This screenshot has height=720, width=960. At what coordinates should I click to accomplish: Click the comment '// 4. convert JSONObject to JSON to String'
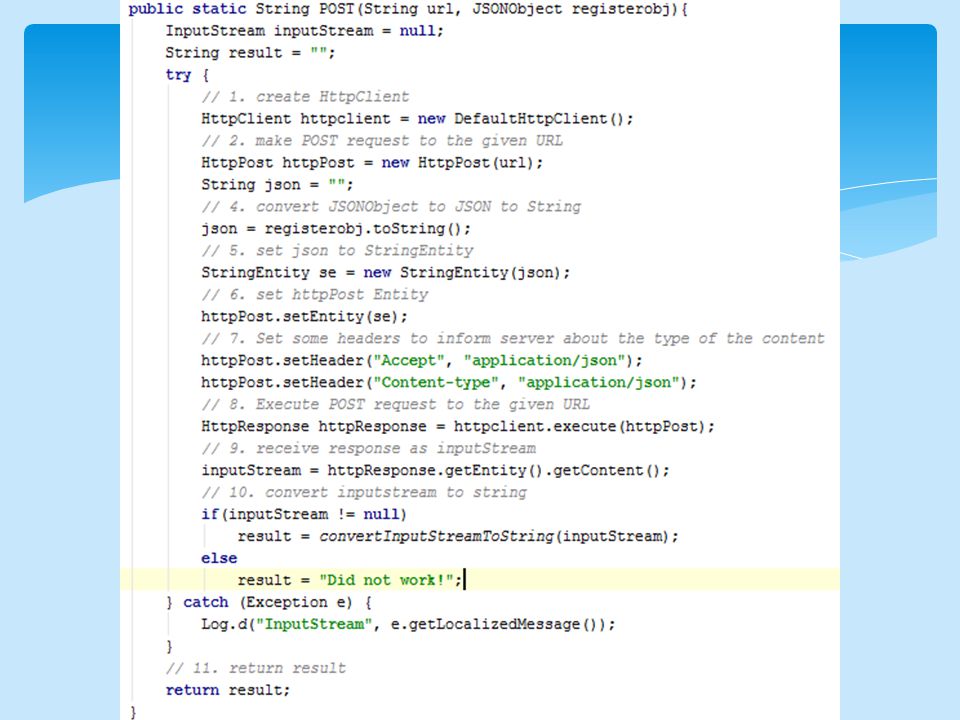(x=391, y=206)
